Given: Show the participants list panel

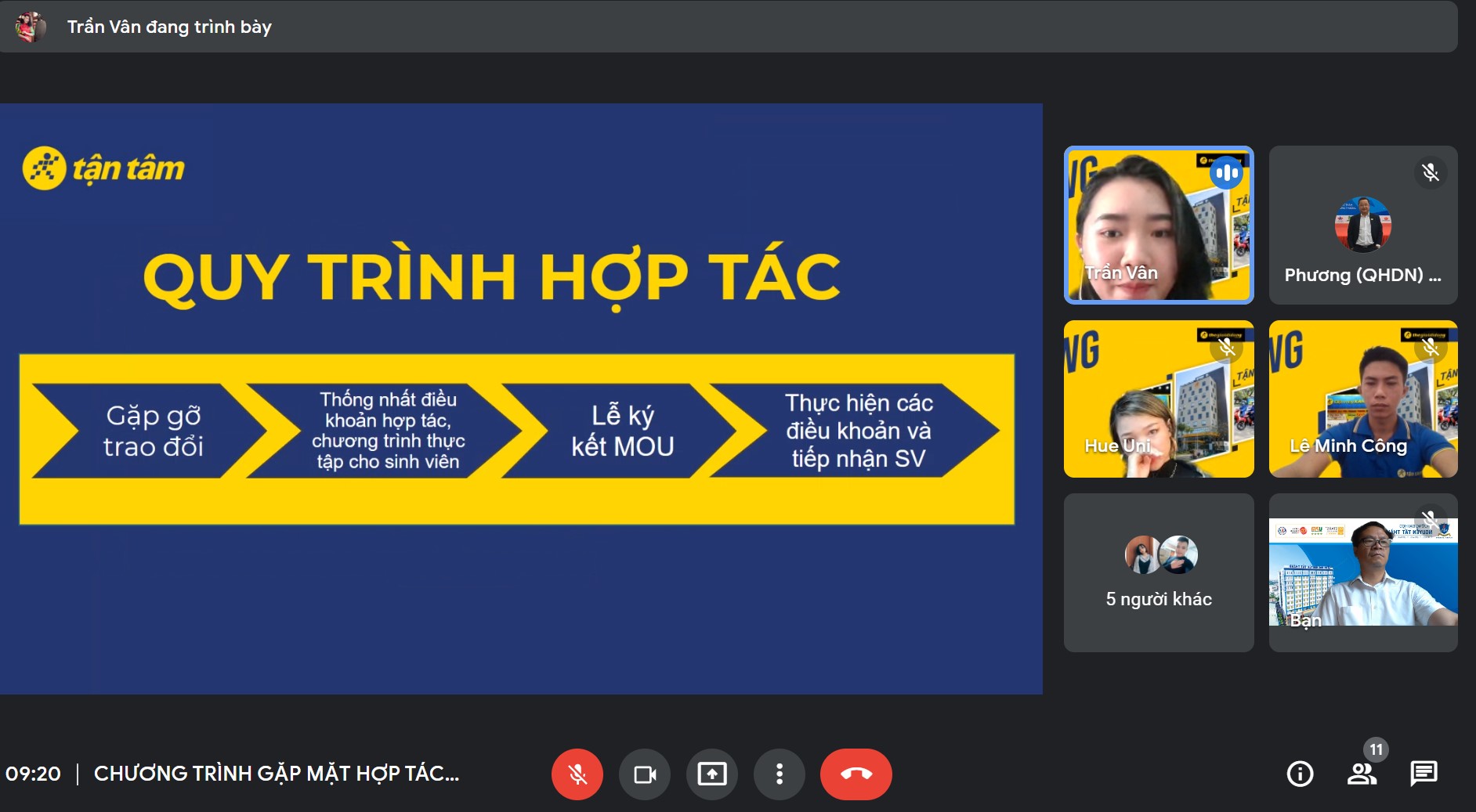Looking at the screenshot, I should click(x=1362, y=774).
